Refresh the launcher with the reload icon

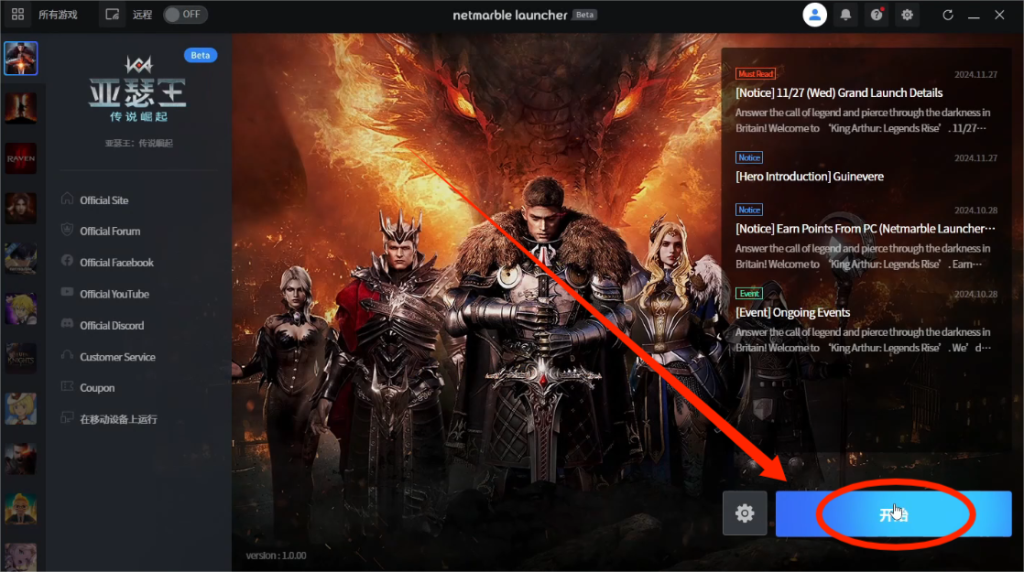(948, 15)
